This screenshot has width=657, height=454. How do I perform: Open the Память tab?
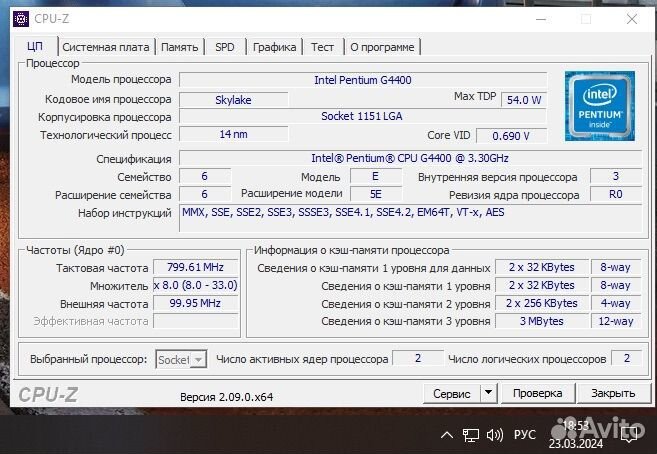pyautogui.click(x=179, y=47)
